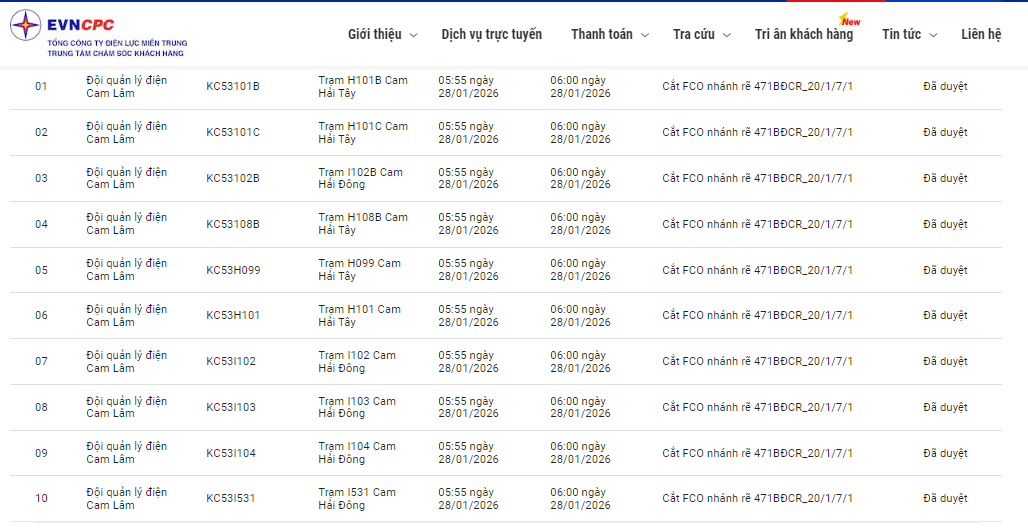Select station code KC53101C
The image size is (1028, 530).
(x=233, y=132)
